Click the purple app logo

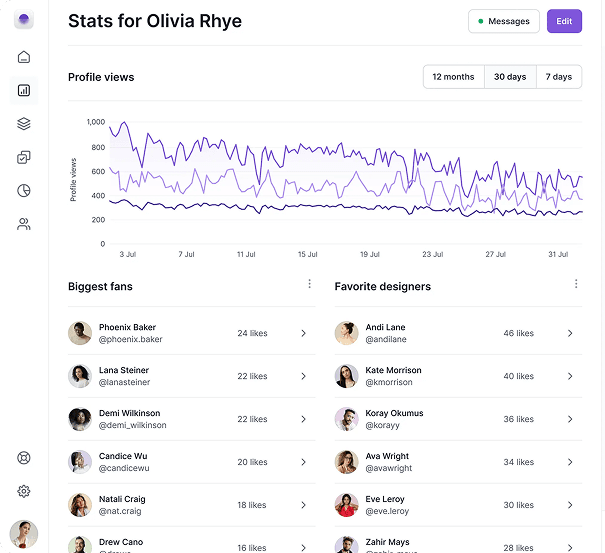point(24,20)
